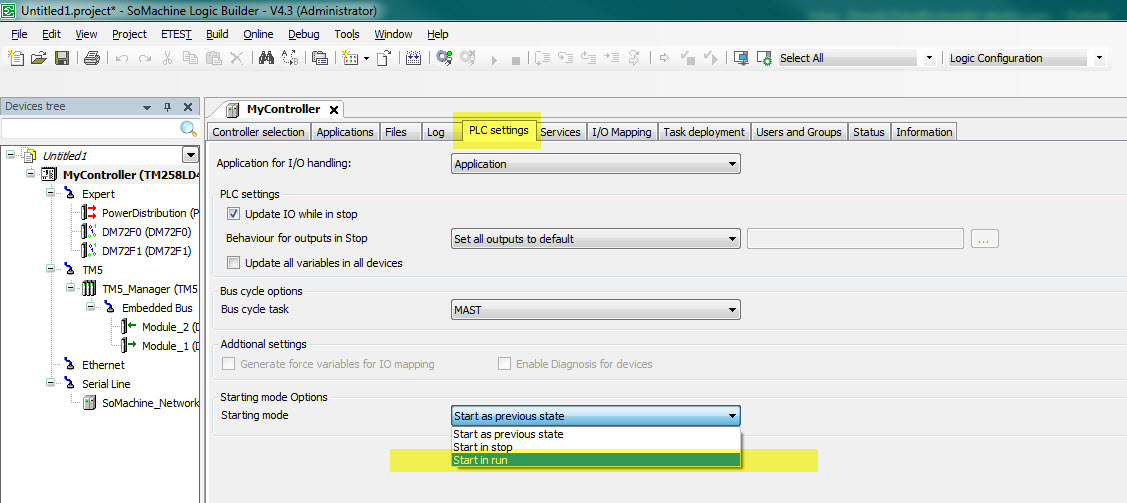Collapse the Expert tree node
This screenshot has width=1127, height=503.
pyautogui.click(x=50, y=193)
